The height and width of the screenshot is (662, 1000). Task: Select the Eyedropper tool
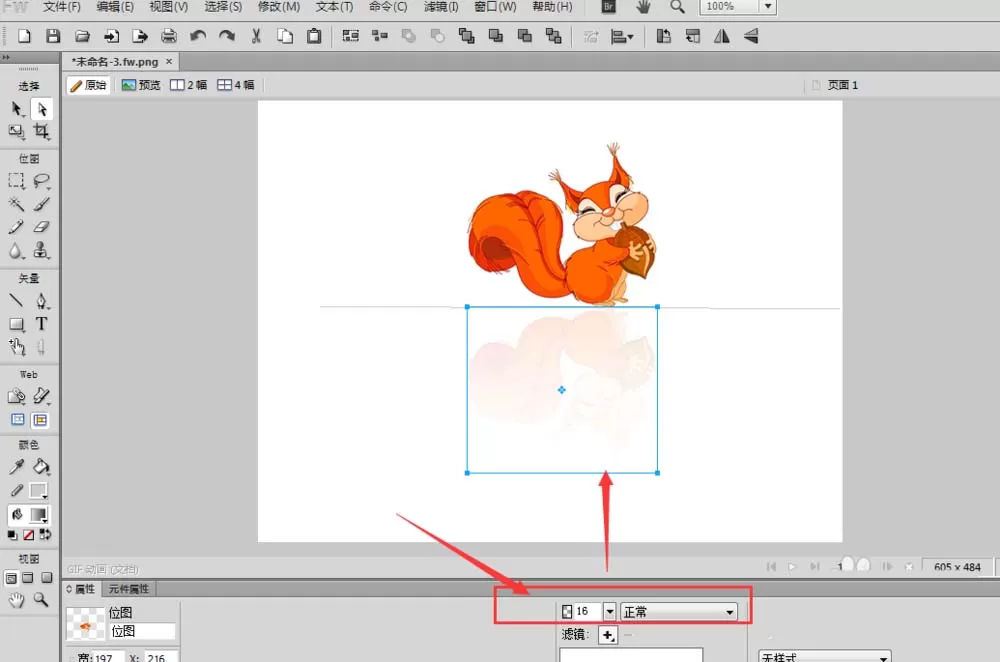click(16, 467)
